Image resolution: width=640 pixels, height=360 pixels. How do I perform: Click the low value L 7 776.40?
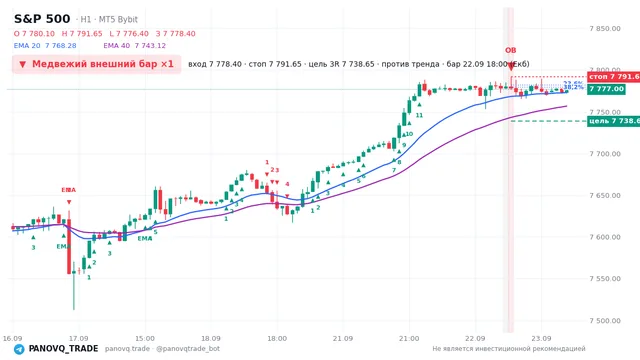[129, 33]
